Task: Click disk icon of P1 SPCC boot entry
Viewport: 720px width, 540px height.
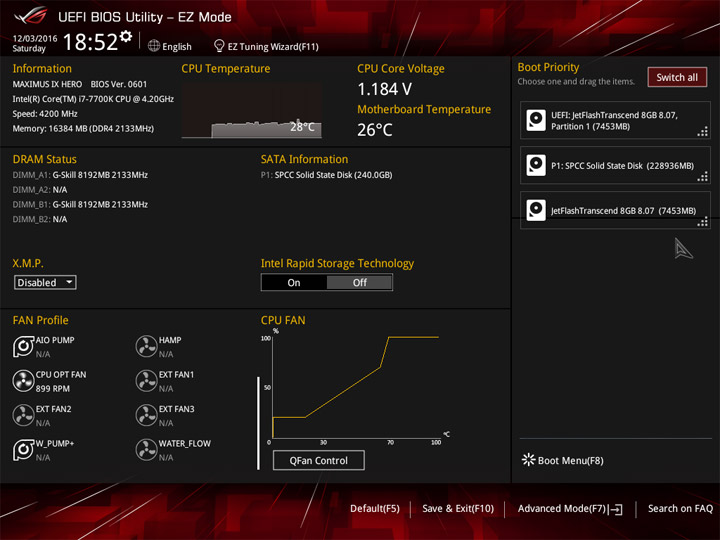Action: coord(536,165)
